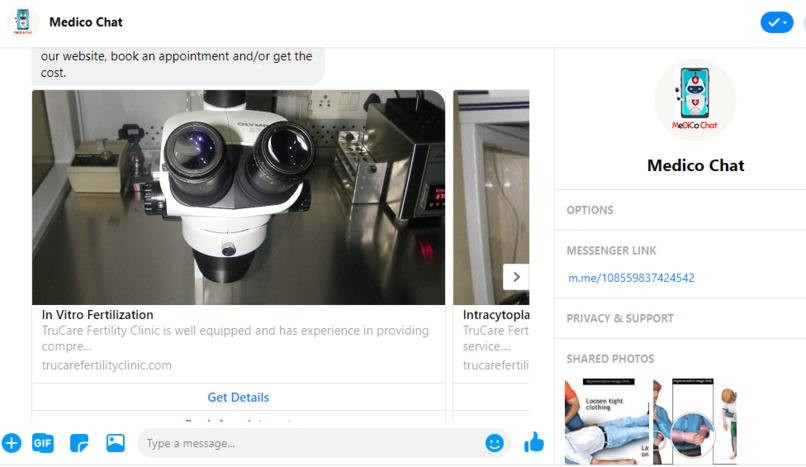Click the large Medico Chat profile picture
Viewport: 806px width, 467px height.
click(695, 99)
